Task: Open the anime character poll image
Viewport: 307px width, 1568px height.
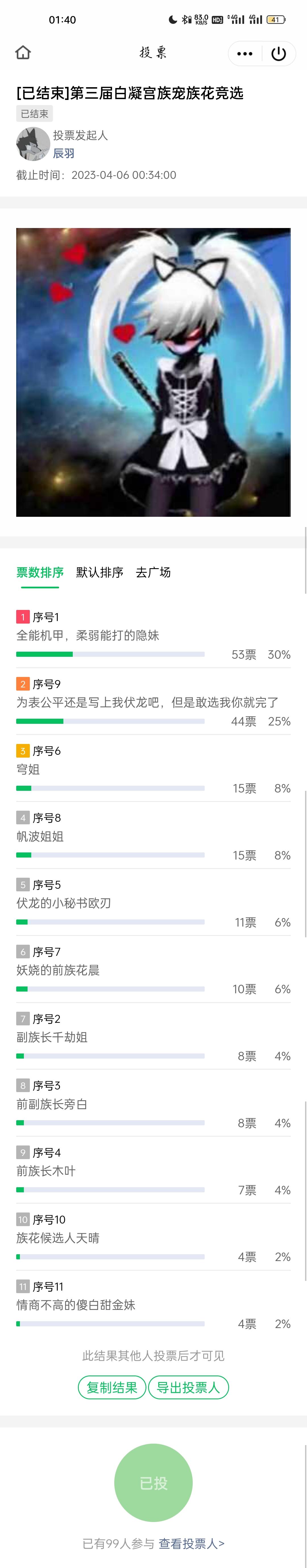Action: pyautogui.click(x=153, y=373)
